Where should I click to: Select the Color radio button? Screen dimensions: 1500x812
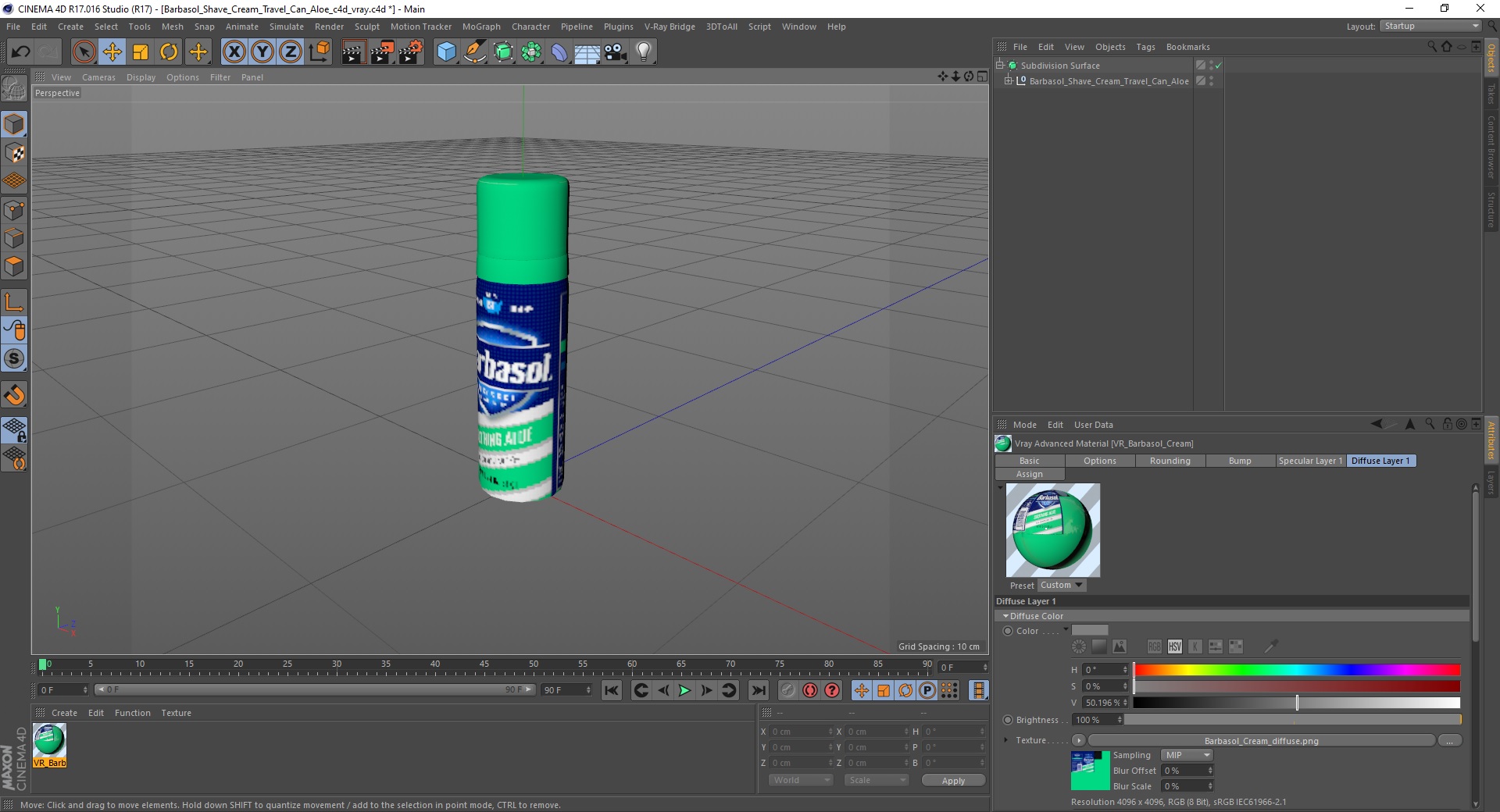coord(1008,631)
